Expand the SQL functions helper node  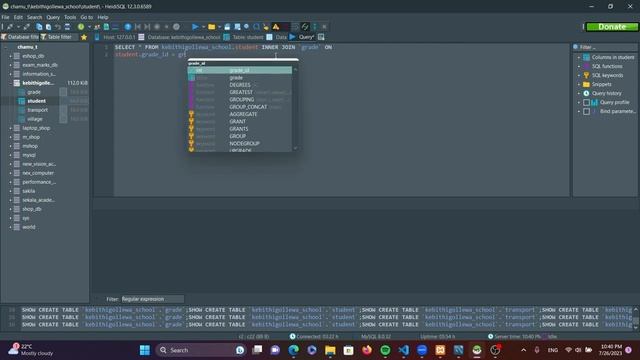(578, 67)
